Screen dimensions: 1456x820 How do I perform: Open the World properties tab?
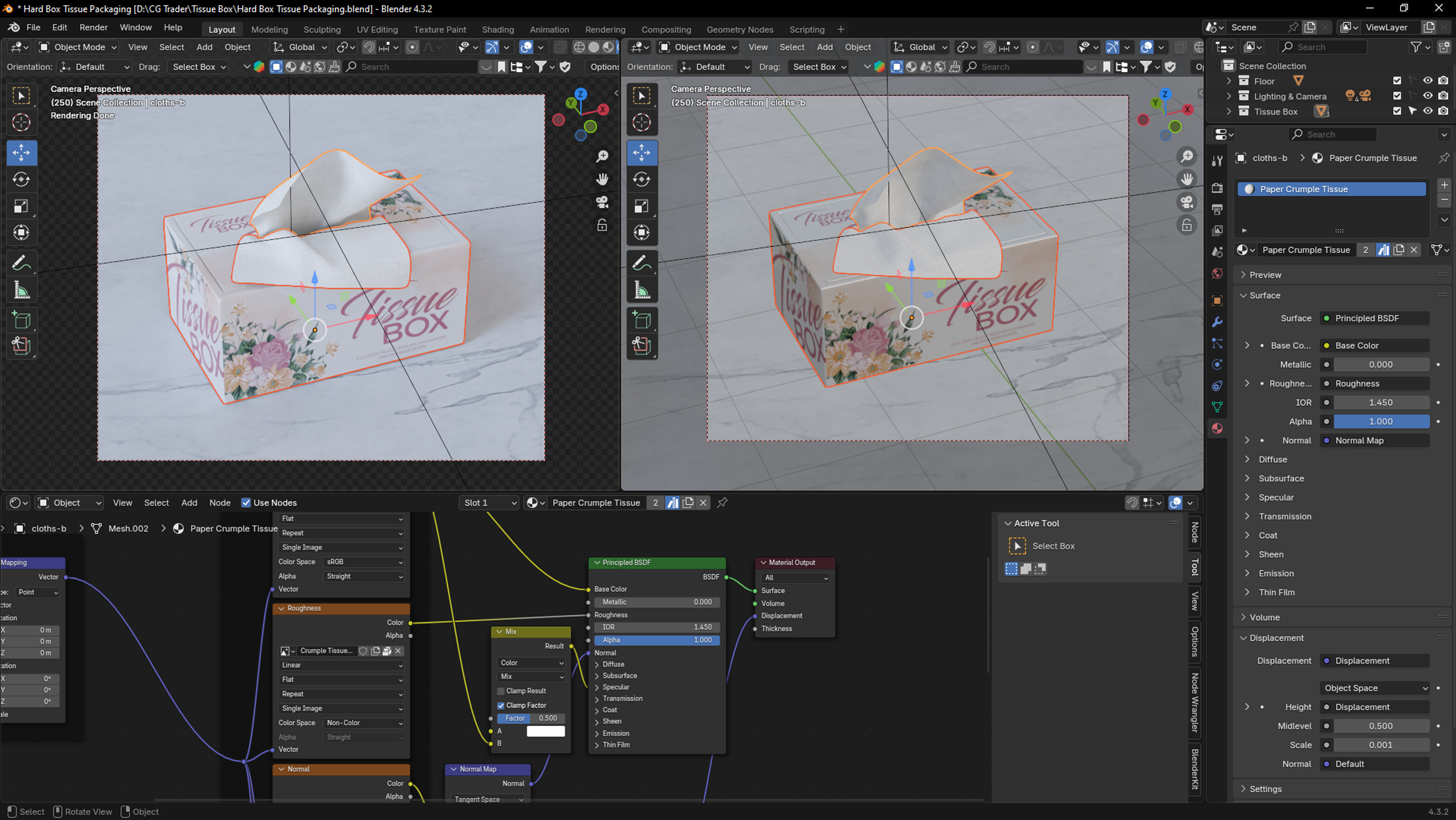coord(1217,273)
